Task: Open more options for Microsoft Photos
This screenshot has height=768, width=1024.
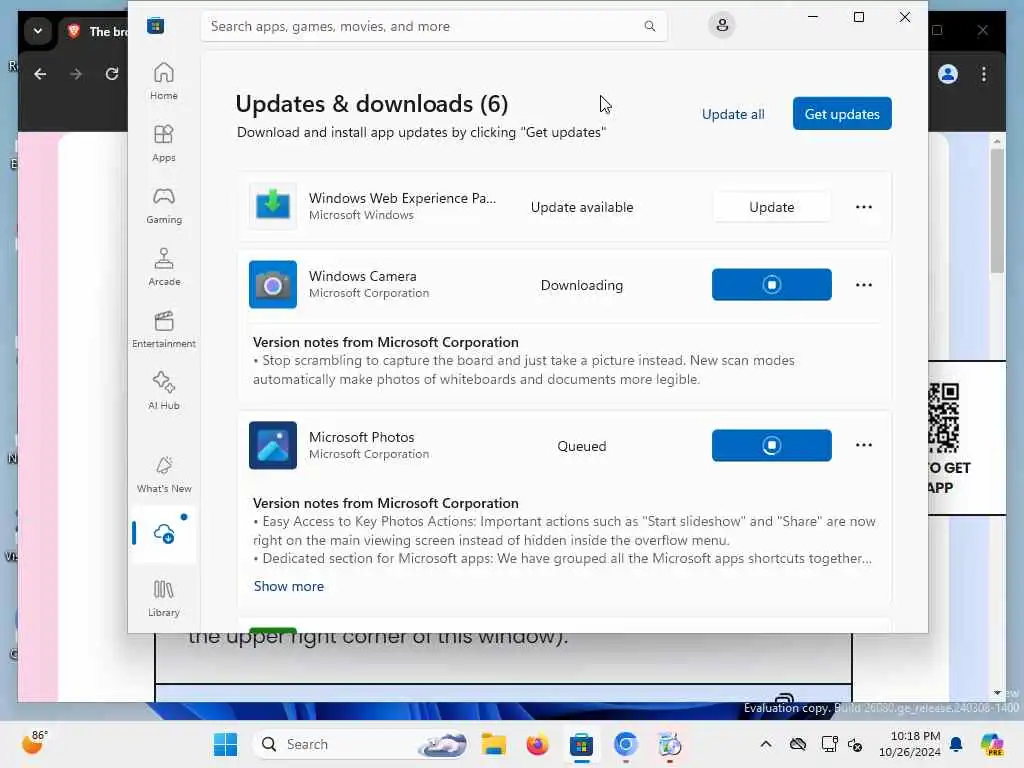Action: pyautogui.click(x=863, y=445)
